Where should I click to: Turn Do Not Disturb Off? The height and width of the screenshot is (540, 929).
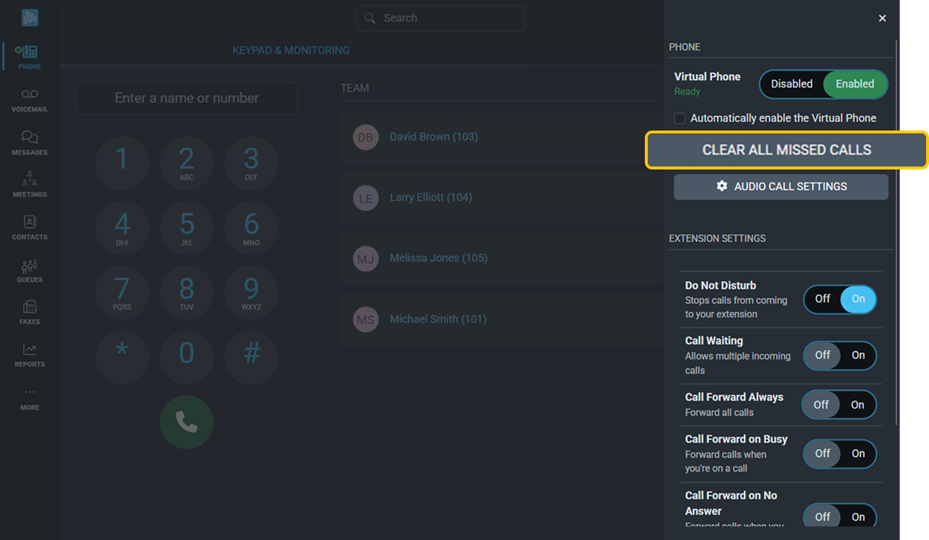point(822,299)
